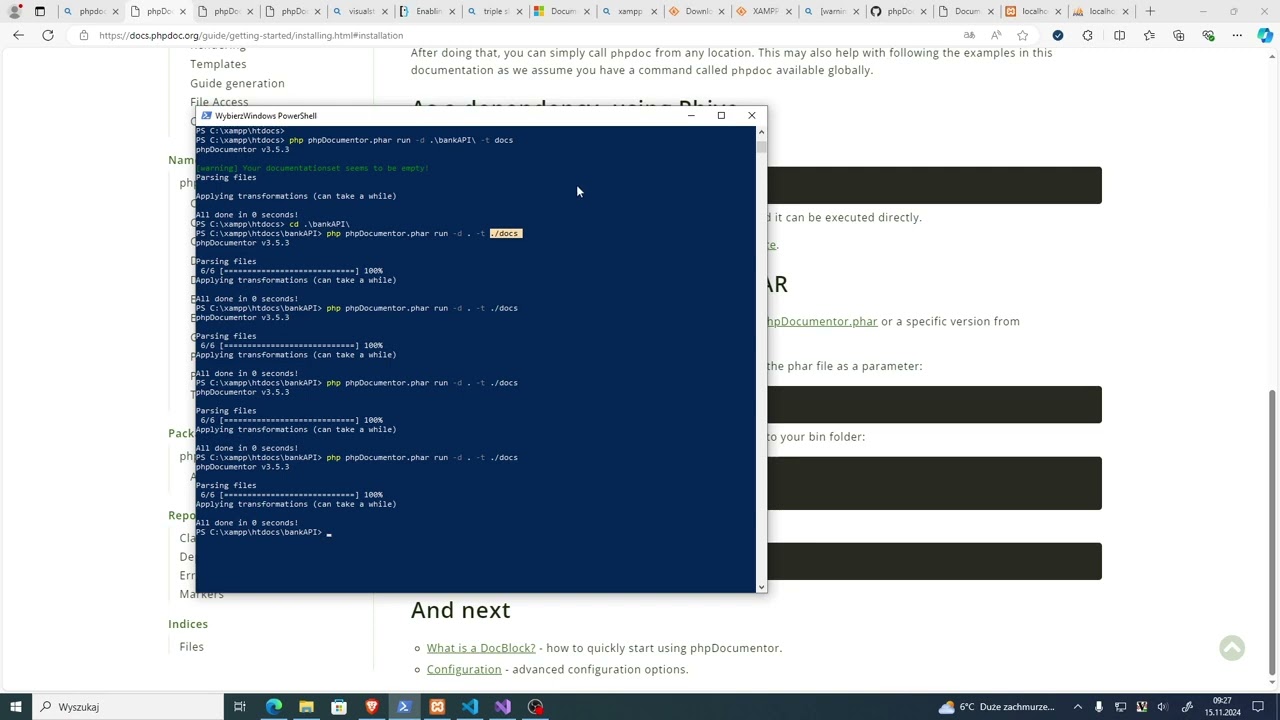The height and width of the screenshot is (720, 1280).
Task: Click the 'And next' heading
Action: (x=460, y=610)
